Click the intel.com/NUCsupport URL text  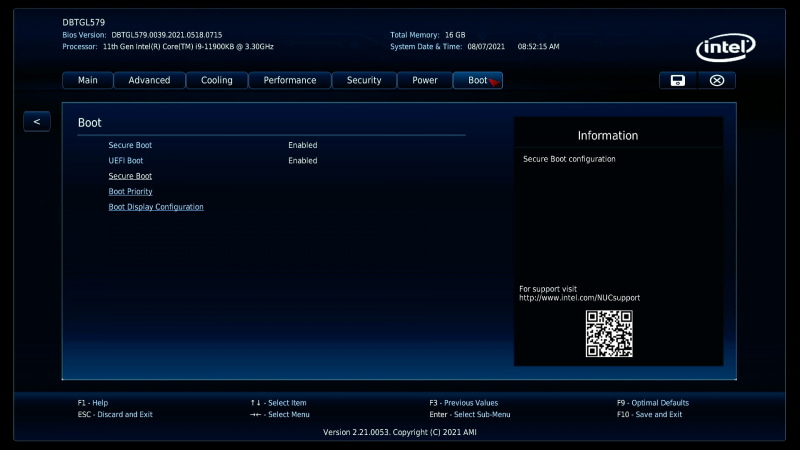click(x=580, y=298)
